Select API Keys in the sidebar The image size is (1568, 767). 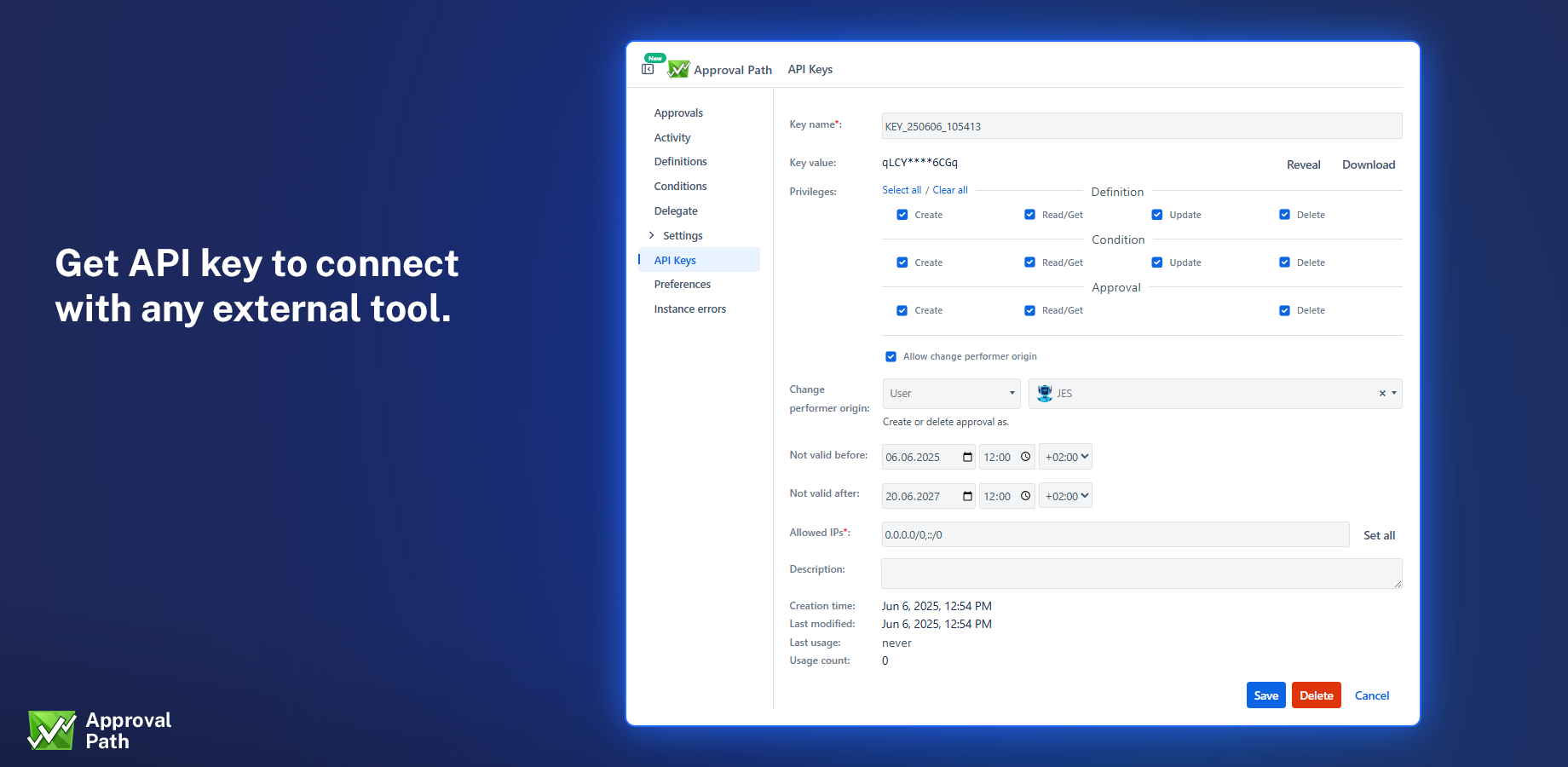pos(699,260)
